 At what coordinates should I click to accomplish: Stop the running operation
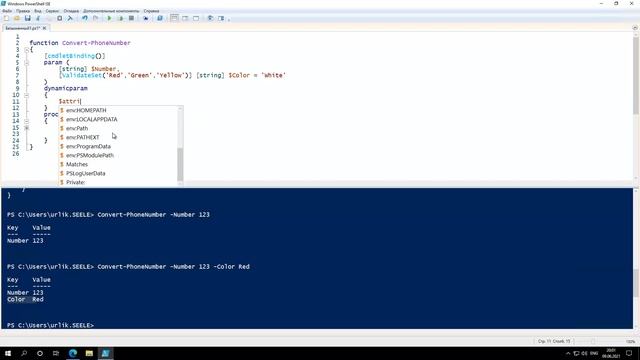(131, 18)
